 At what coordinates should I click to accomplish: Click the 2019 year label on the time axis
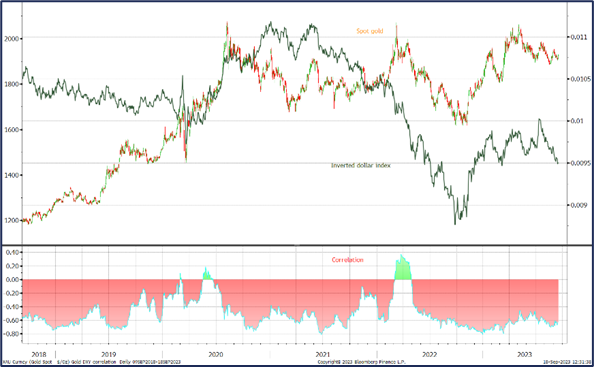click(108, 355)
